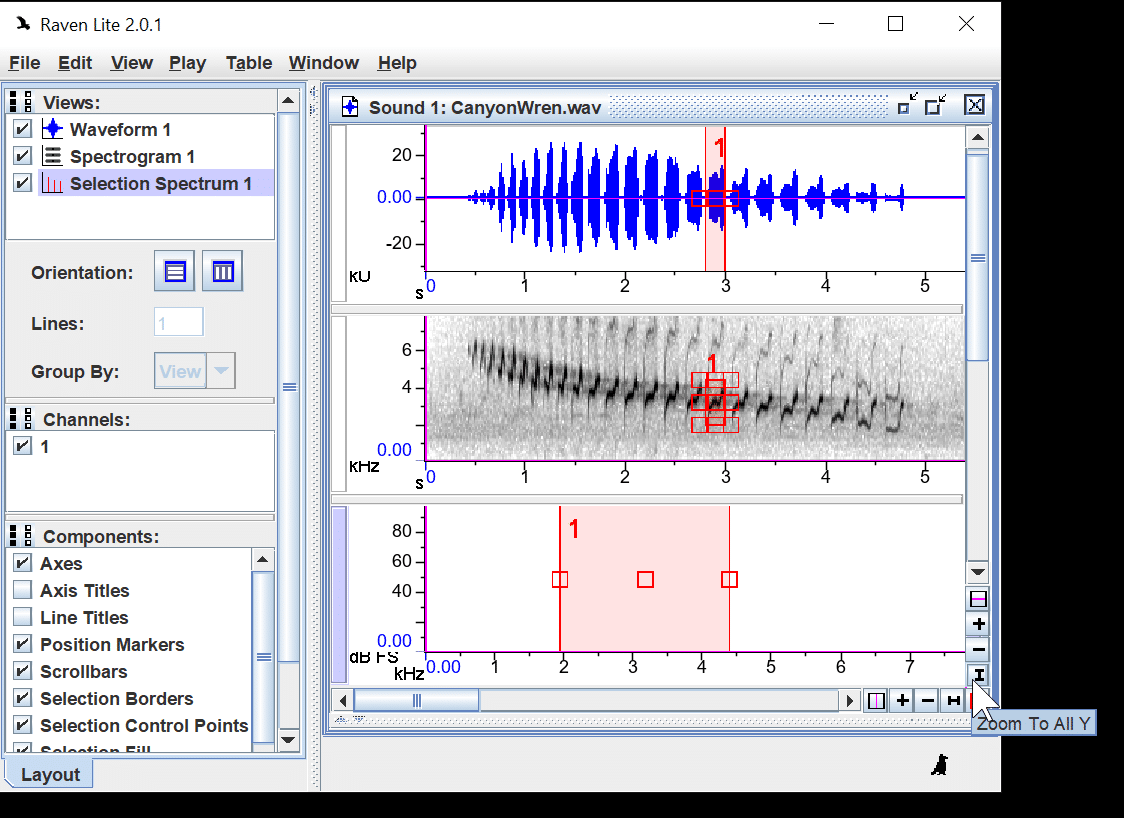Switch to the Layout tab
Image resolution: width=1124 pixels, height=818 pixels.
(x=50, y=775)
